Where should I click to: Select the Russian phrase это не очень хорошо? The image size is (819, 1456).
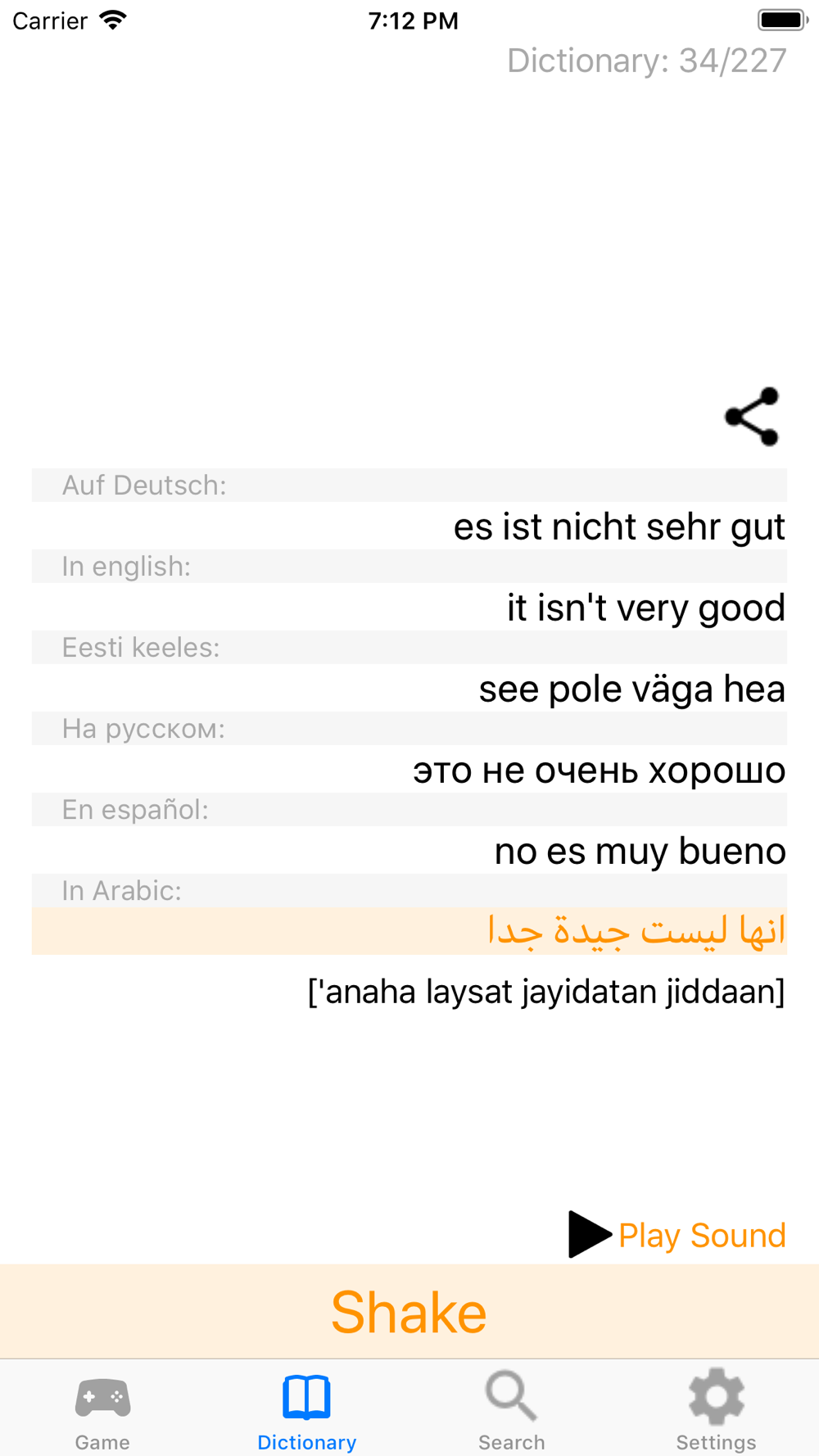point(599,770)
